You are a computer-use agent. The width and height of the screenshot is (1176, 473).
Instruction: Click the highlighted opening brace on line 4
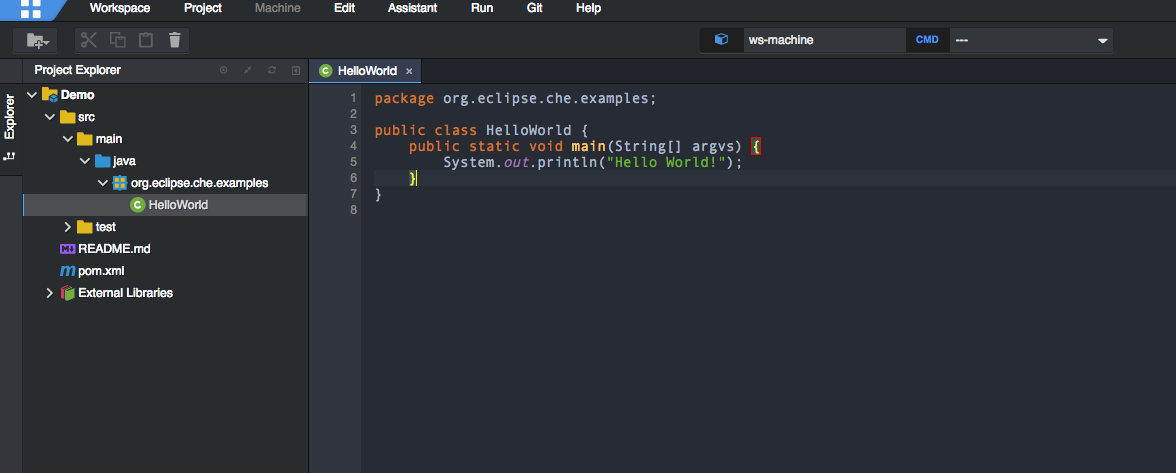[757, 146]
